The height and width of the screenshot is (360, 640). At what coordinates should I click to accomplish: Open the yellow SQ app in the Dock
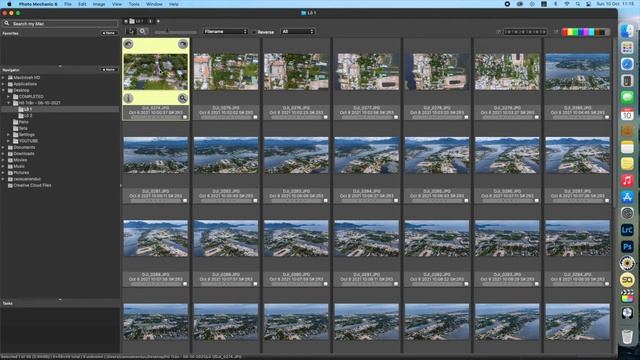pos(627,280)
